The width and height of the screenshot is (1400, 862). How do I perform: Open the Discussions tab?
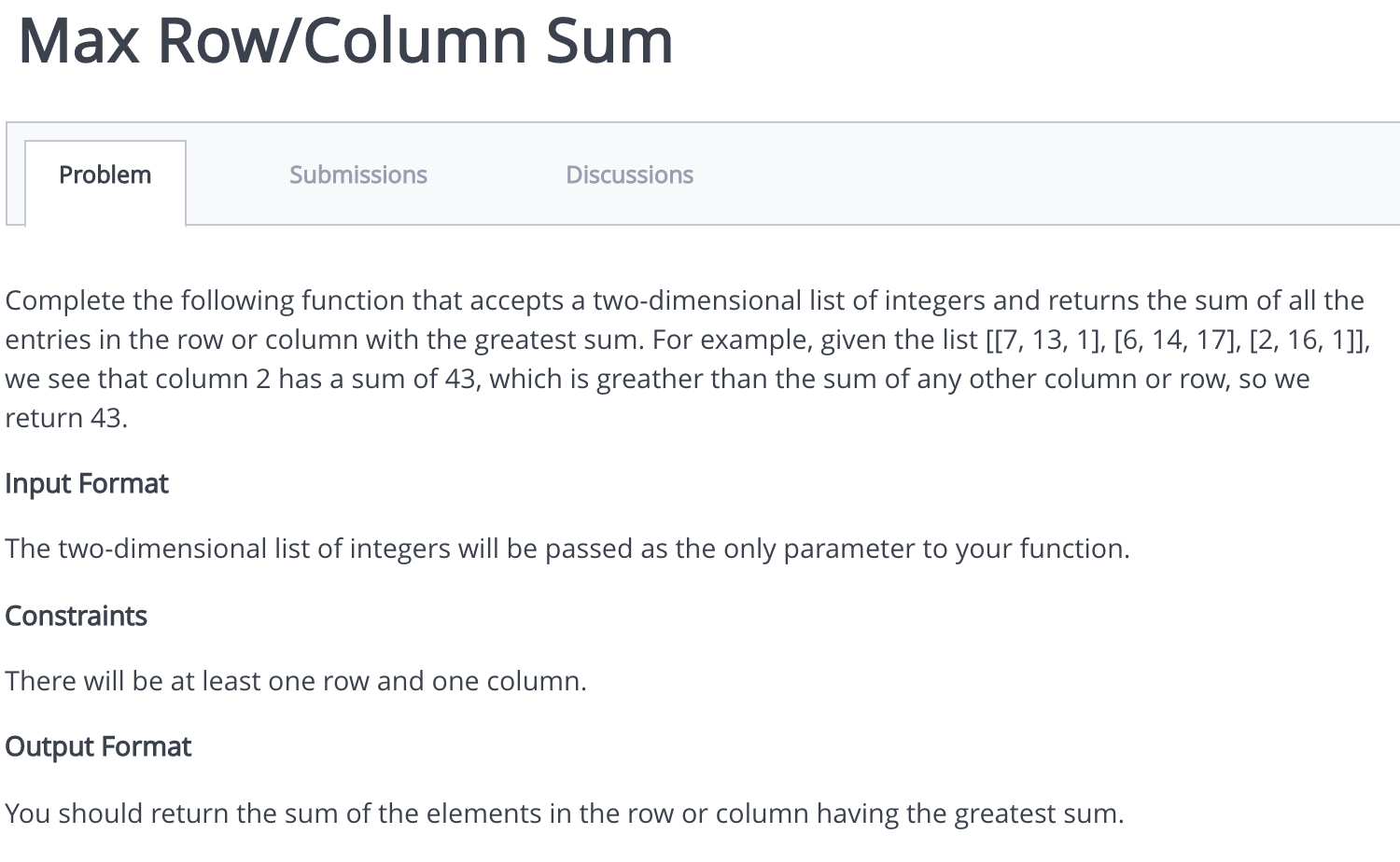click(x=630, y=174)
